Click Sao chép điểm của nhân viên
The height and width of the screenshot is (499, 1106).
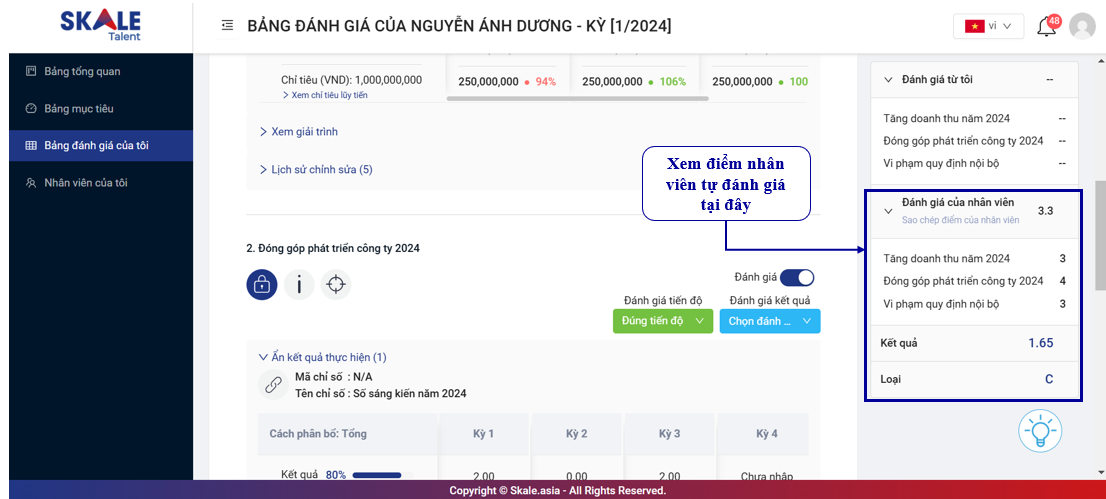click(x=960, y=220)
